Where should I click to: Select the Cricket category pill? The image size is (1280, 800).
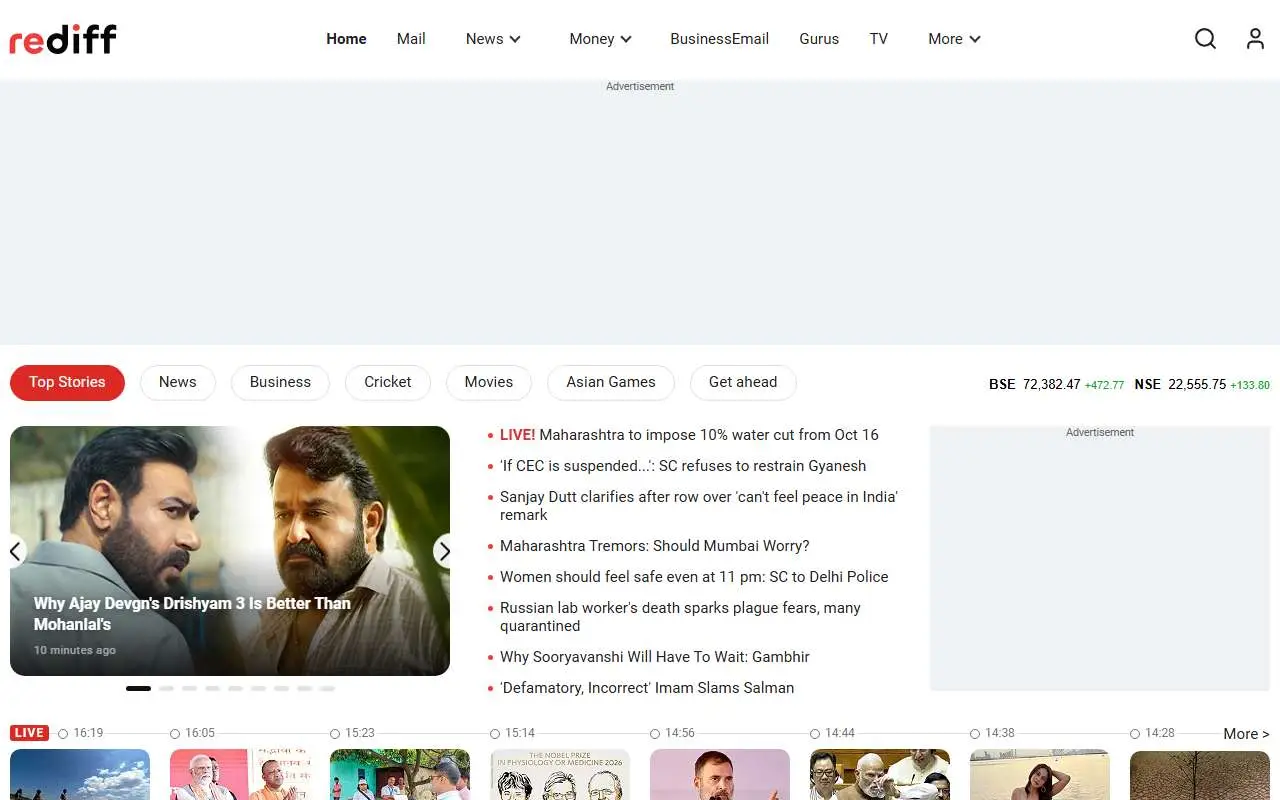(x=387, y=382)
